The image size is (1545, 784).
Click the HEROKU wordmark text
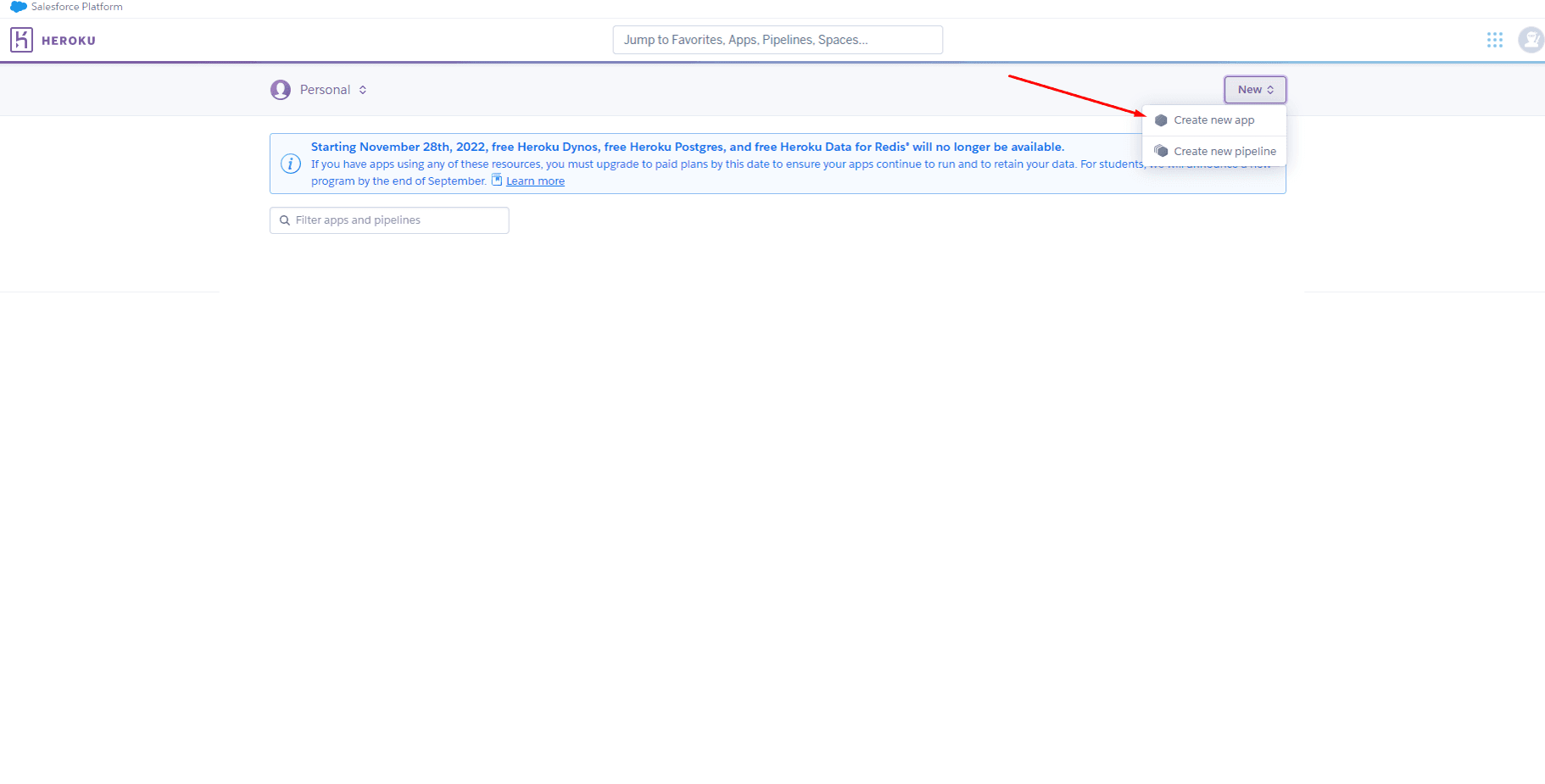tap(69, 41)
